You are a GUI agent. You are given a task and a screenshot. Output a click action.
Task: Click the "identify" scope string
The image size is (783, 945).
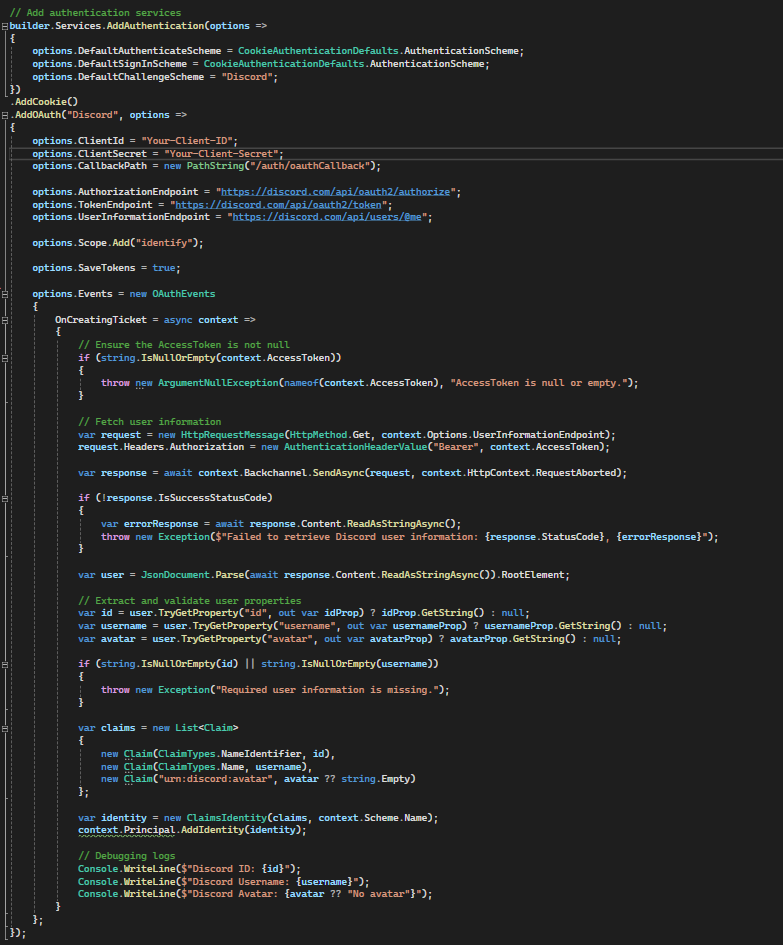(164, 243)
